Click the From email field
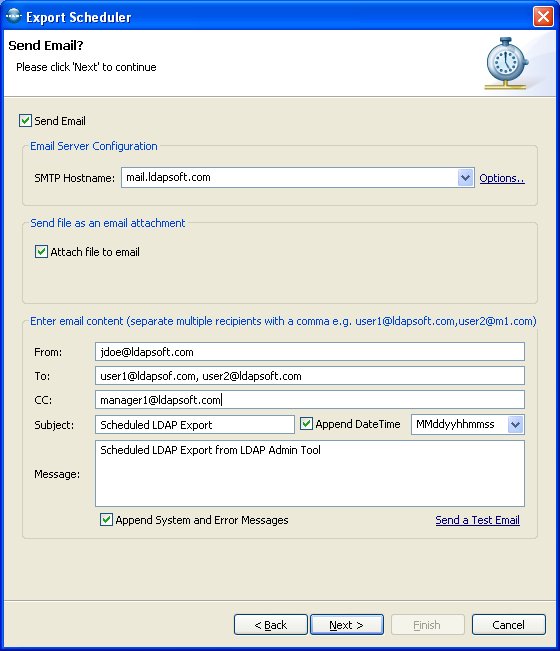 point(310,352)
